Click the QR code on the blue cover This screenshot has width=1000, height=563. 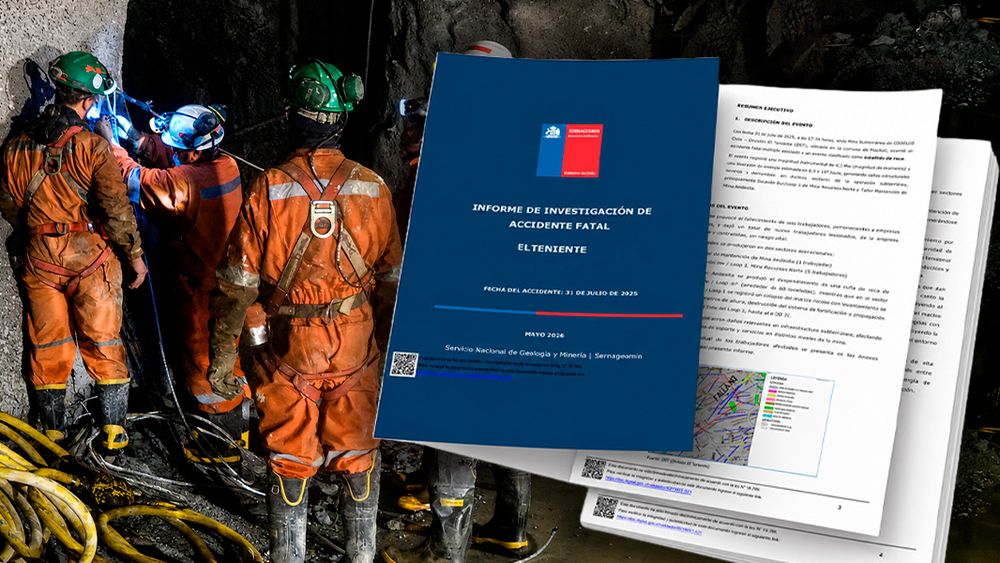(x=404, y=364)
